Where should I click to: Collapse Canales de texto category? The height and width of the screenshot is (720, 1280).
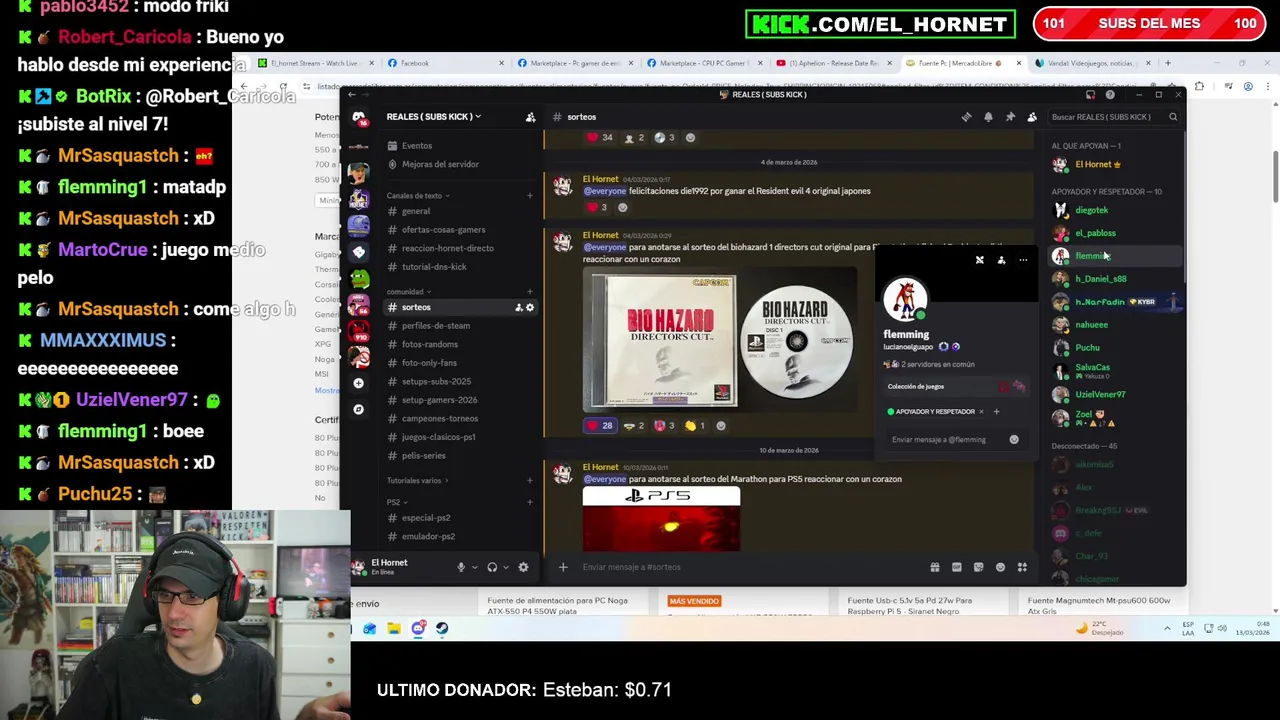418,196
